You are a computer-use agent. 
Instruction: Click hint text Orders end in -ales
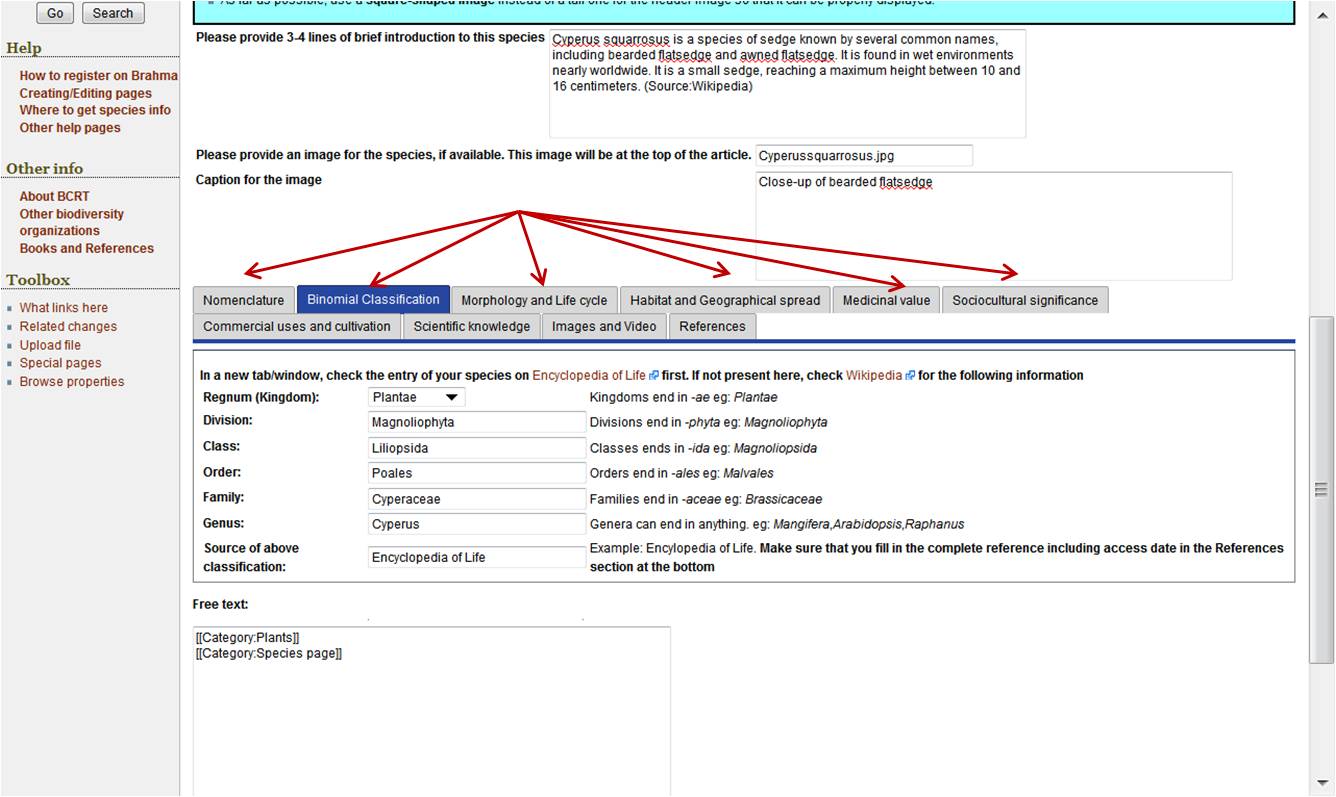click(x=682, y=473)
